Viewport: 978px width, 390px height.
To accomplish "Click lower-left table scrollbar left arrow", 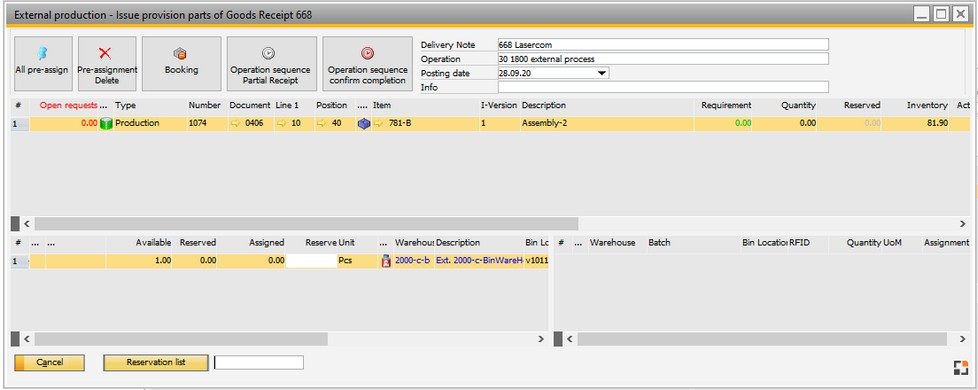I will pyautogui.click(x=27, y=339).
